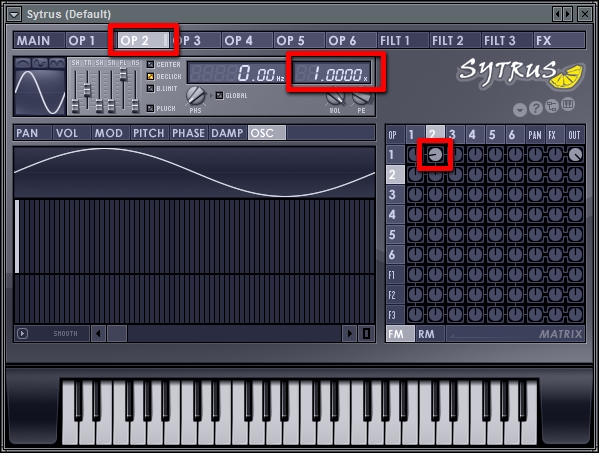Open the OP 5 tab
The width and height of the screenshot is (599, 453).
299,40
